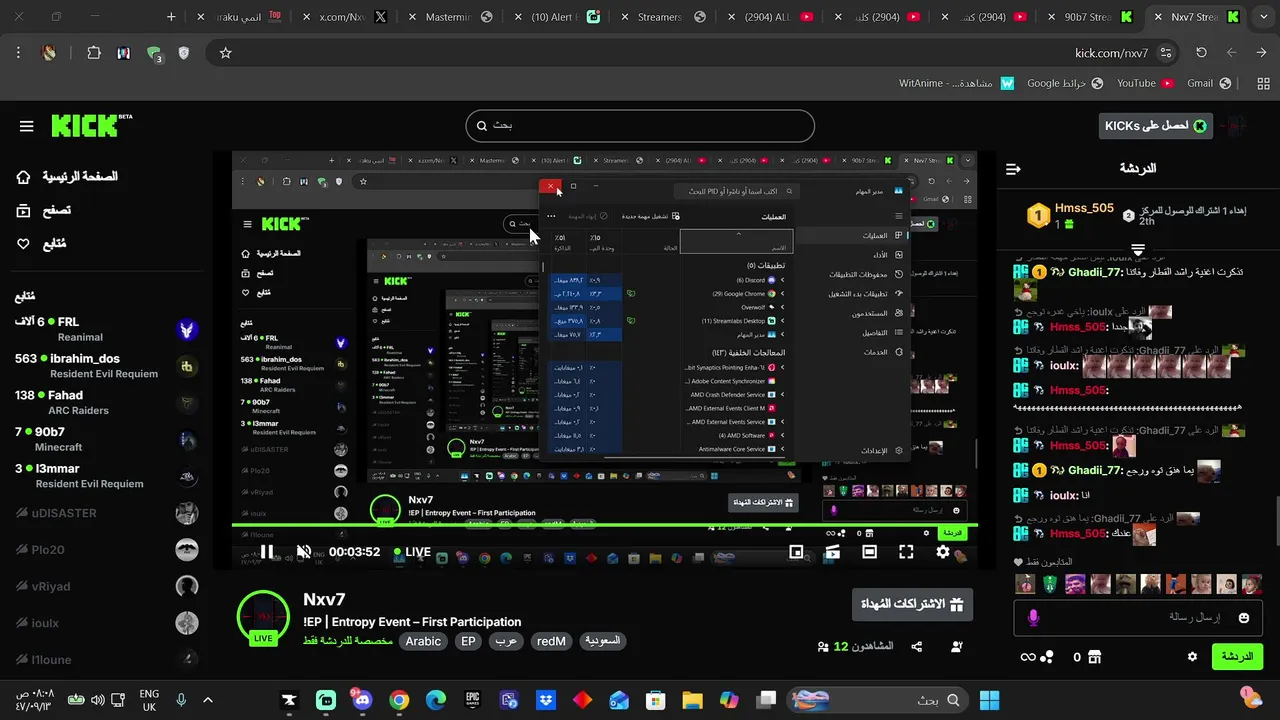The width and height of the screenshot is (1280, 720).
Task: Open Dropbox from the taskbar
Action: [x=545, y=700]
